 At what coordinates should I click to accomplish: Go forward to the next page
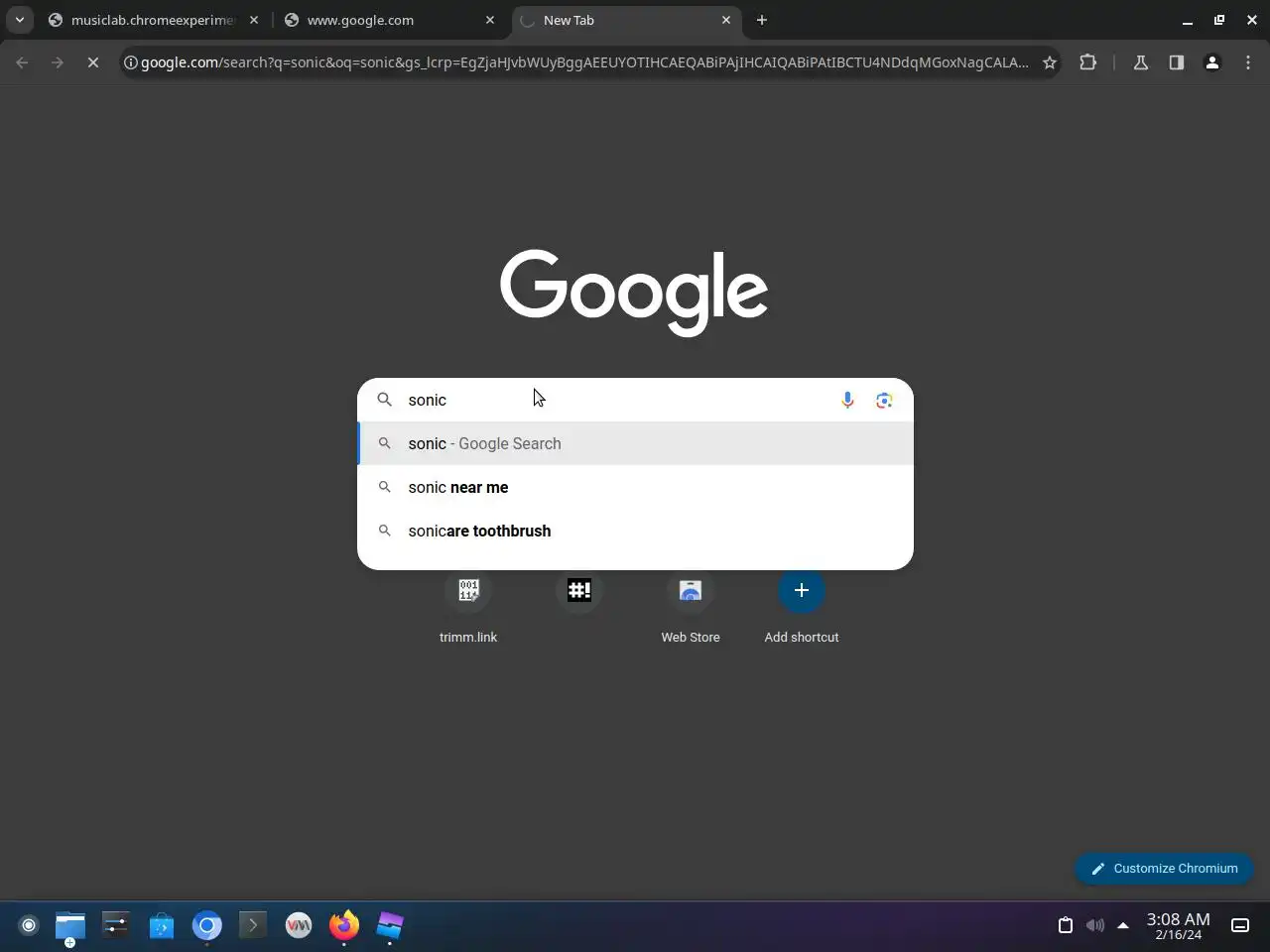click(x=58, y=62)
